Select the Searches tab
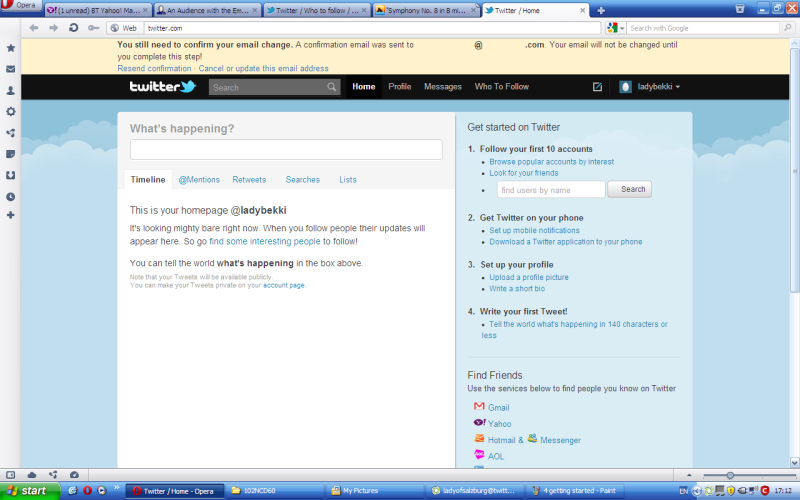 [303, 180]
